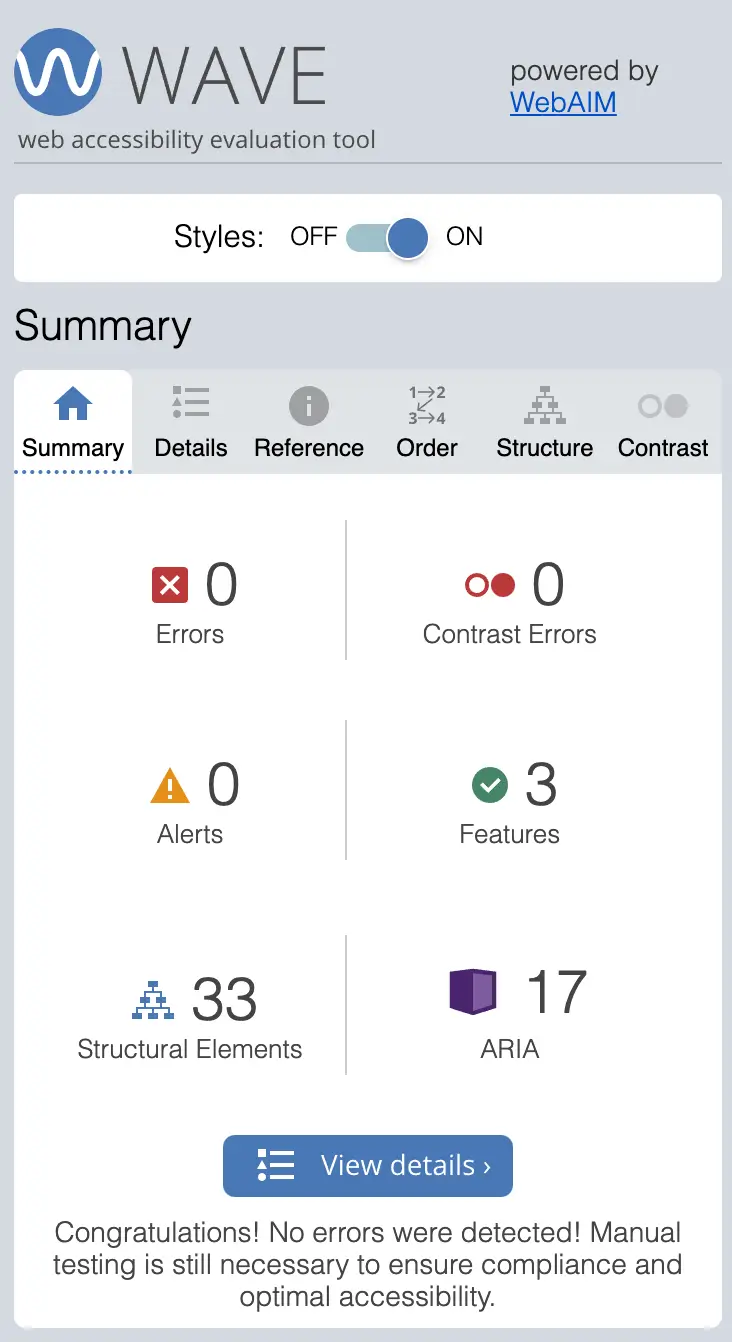Screen dimensions: 732x1342
Task: Click the Order numbered sequence icon
Action: (x=426, y=404)
